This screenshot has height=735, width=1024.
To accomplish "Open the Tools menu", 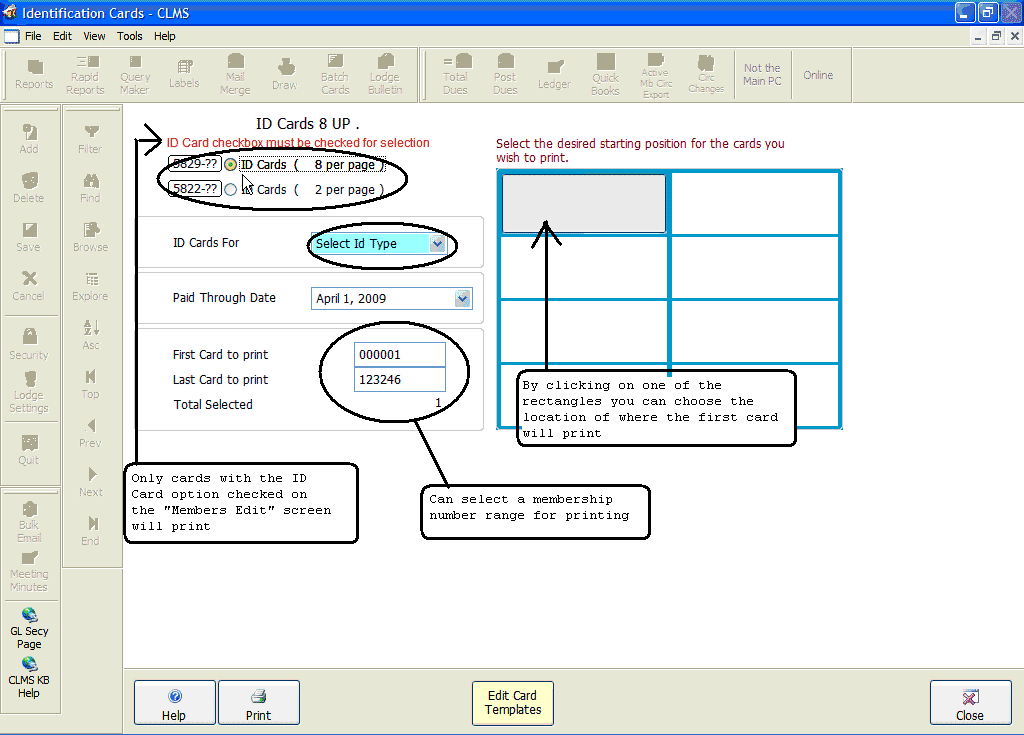I will pyautogui.click(x=130, y=36).
